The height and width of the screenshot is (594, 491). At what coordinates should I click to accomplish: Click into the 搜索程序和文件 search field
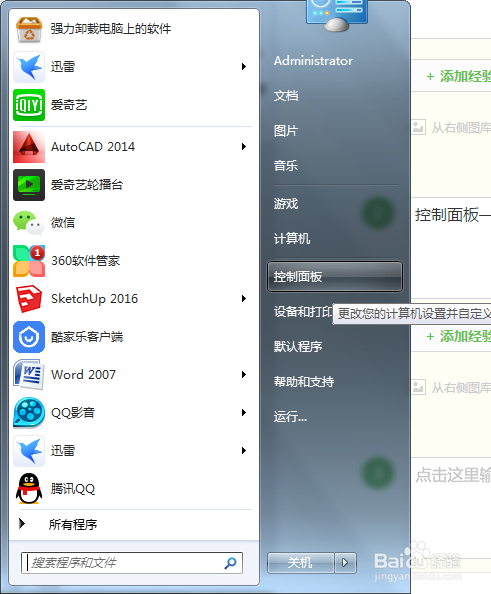[x=132, y=563]
